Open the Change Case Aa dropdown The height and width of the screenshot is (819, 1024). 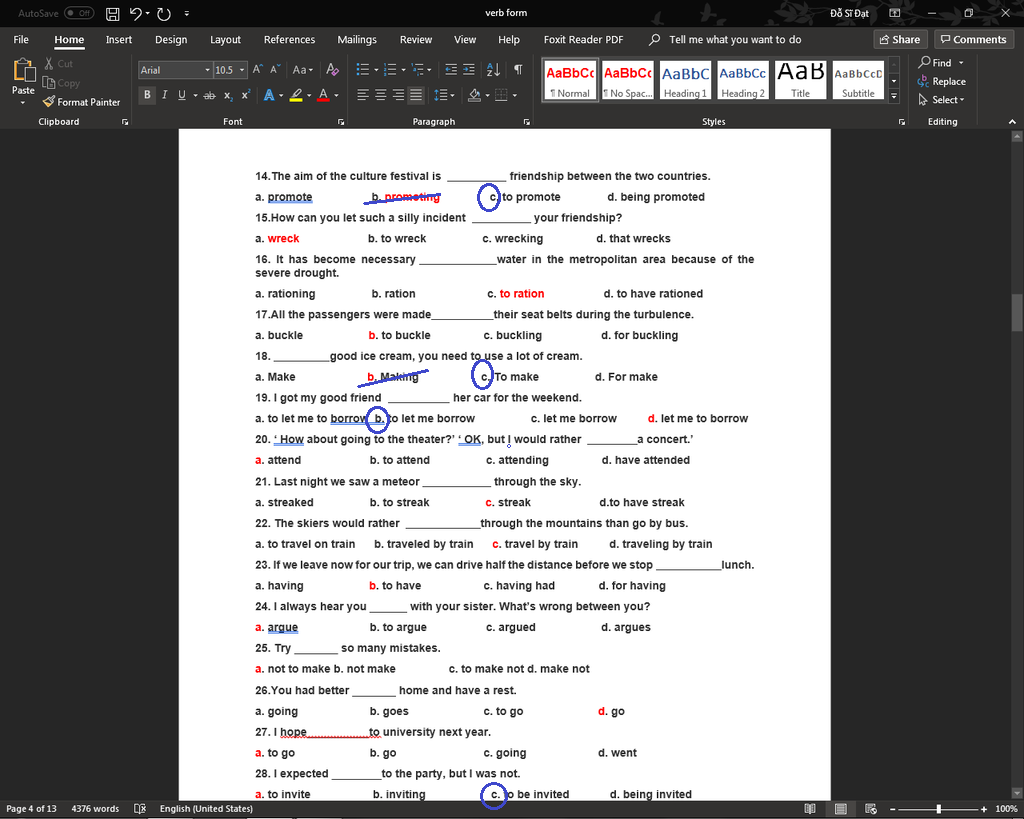point(302,69)
